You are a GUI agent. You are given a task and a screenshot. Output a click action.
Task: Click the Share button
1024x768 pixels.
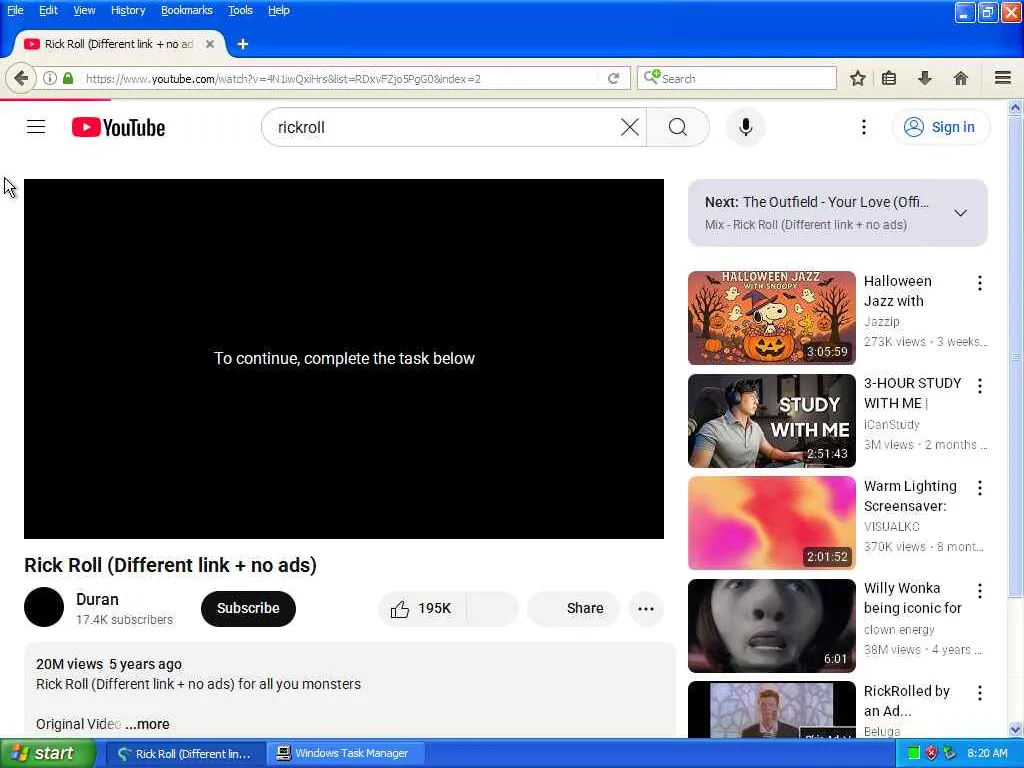point(574,609)
